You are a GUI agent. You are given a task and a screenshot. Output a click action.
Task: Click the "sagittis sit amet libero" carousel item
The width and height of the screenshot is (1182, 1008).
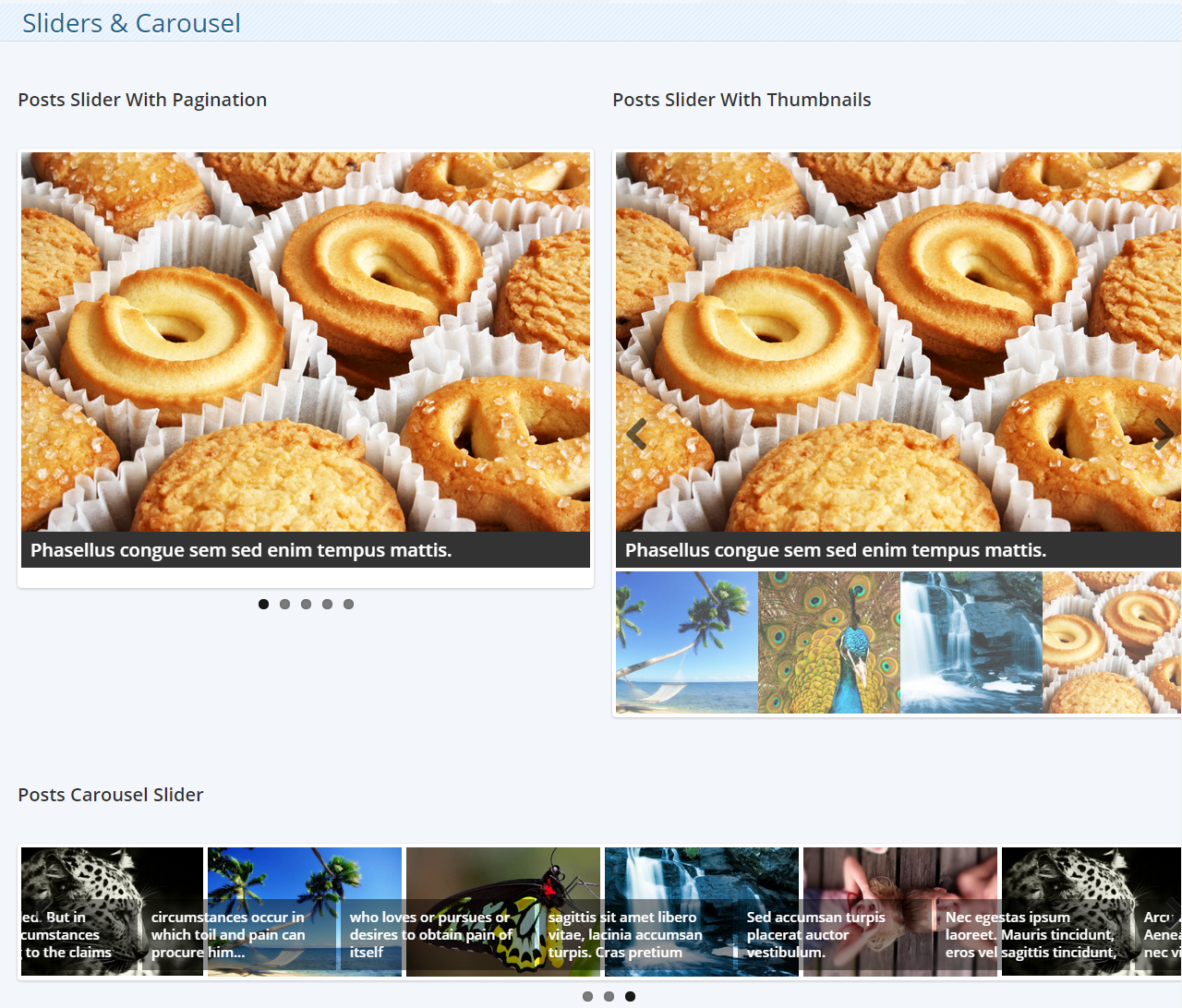[x=701, y=911]
